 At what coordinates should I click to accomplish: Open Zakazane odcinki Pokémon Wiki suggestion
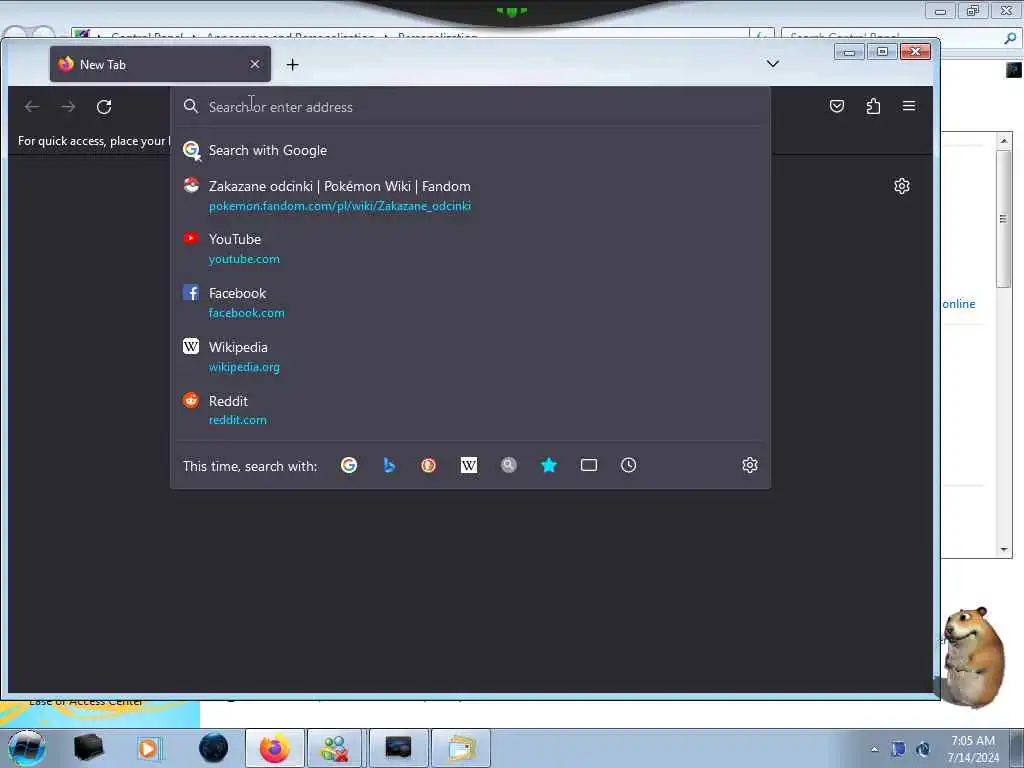470,195
